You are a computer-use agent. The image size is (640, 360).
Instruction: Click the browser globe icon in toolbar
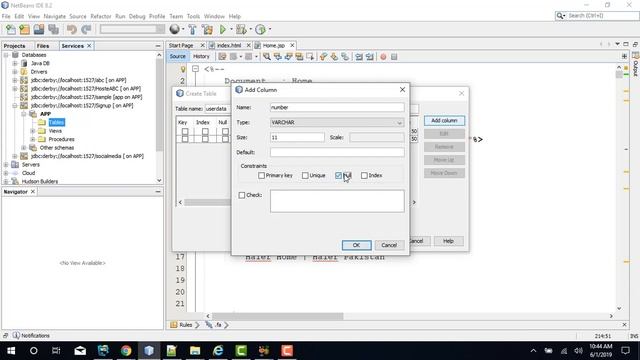click(175, 29)
